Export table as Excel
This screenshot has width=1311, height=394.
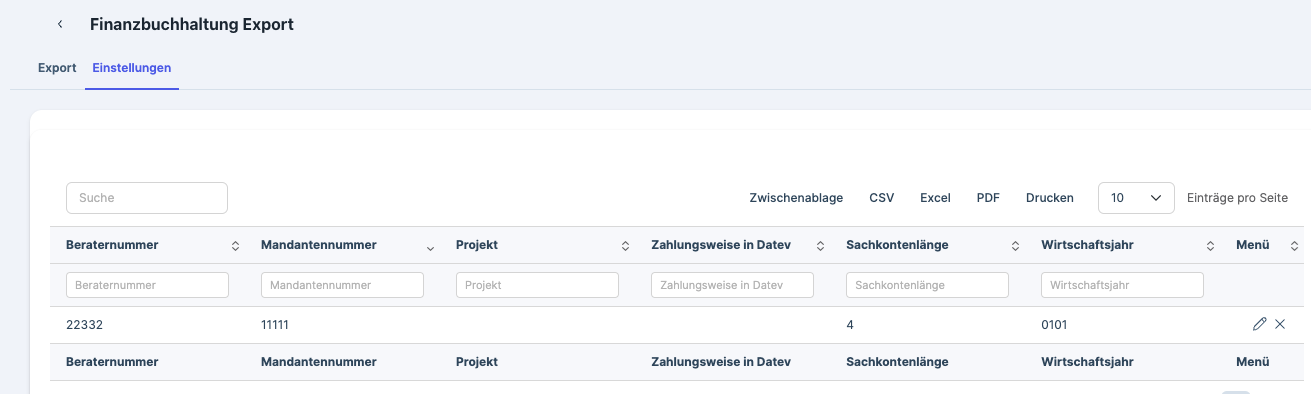click(935, 198)
